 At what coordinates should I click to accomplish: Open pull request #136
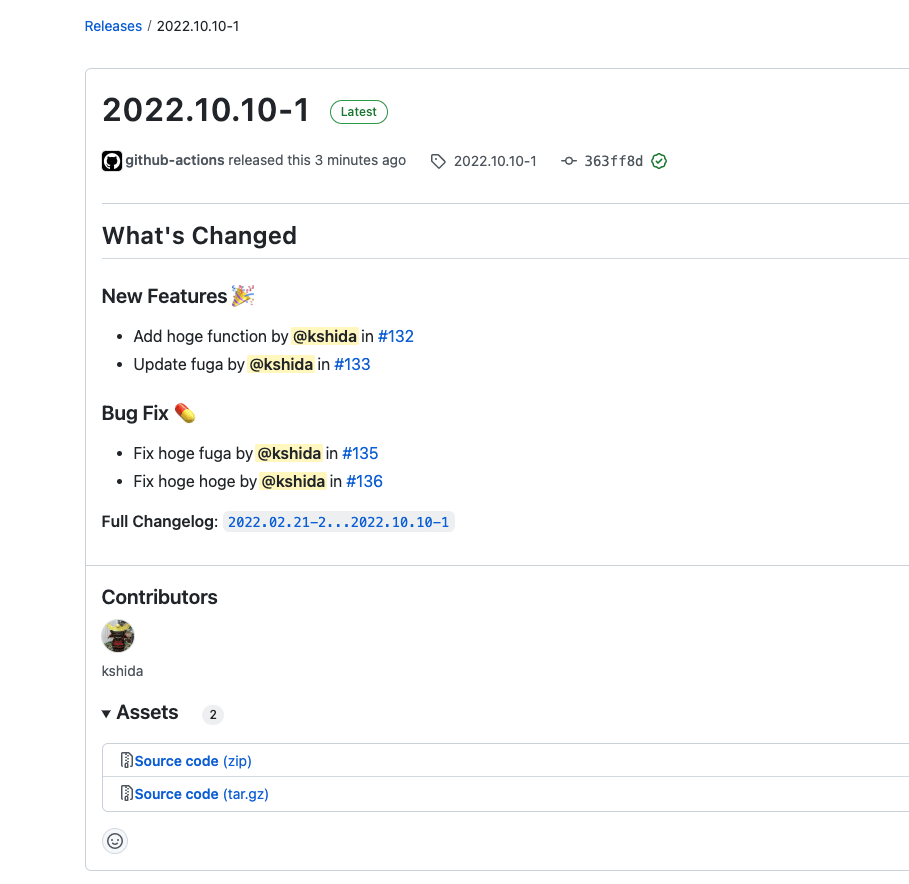[x=365, y=481]
